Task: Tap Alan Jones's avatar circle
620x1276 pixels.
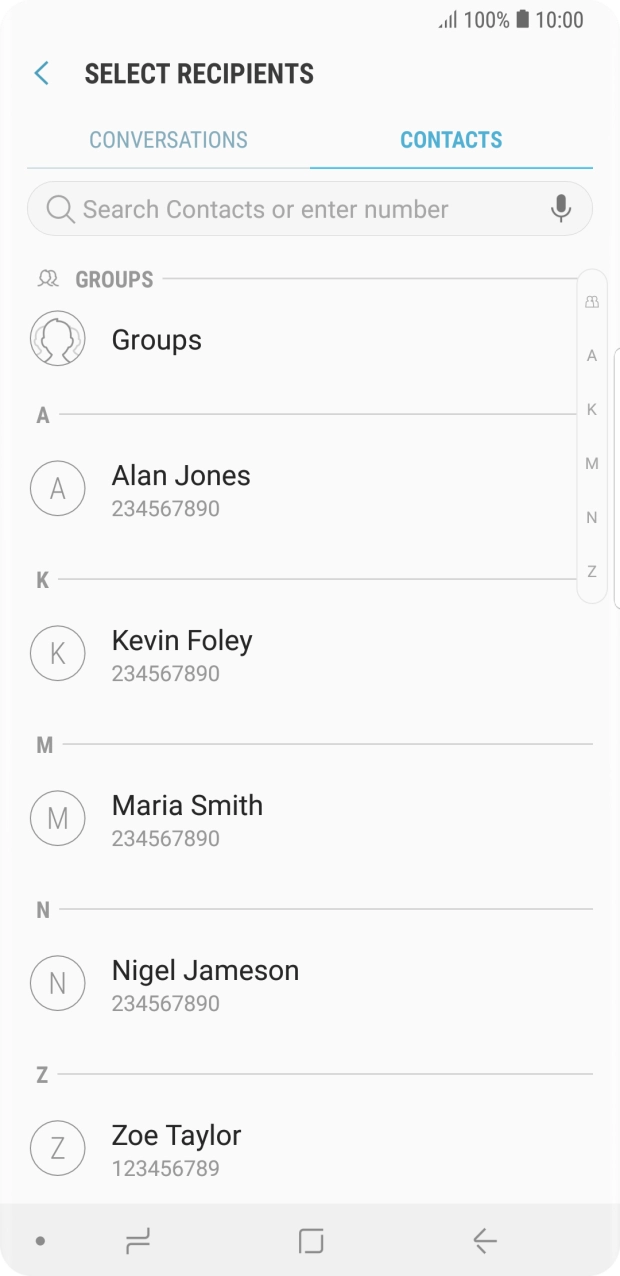Action: (57, 488)
